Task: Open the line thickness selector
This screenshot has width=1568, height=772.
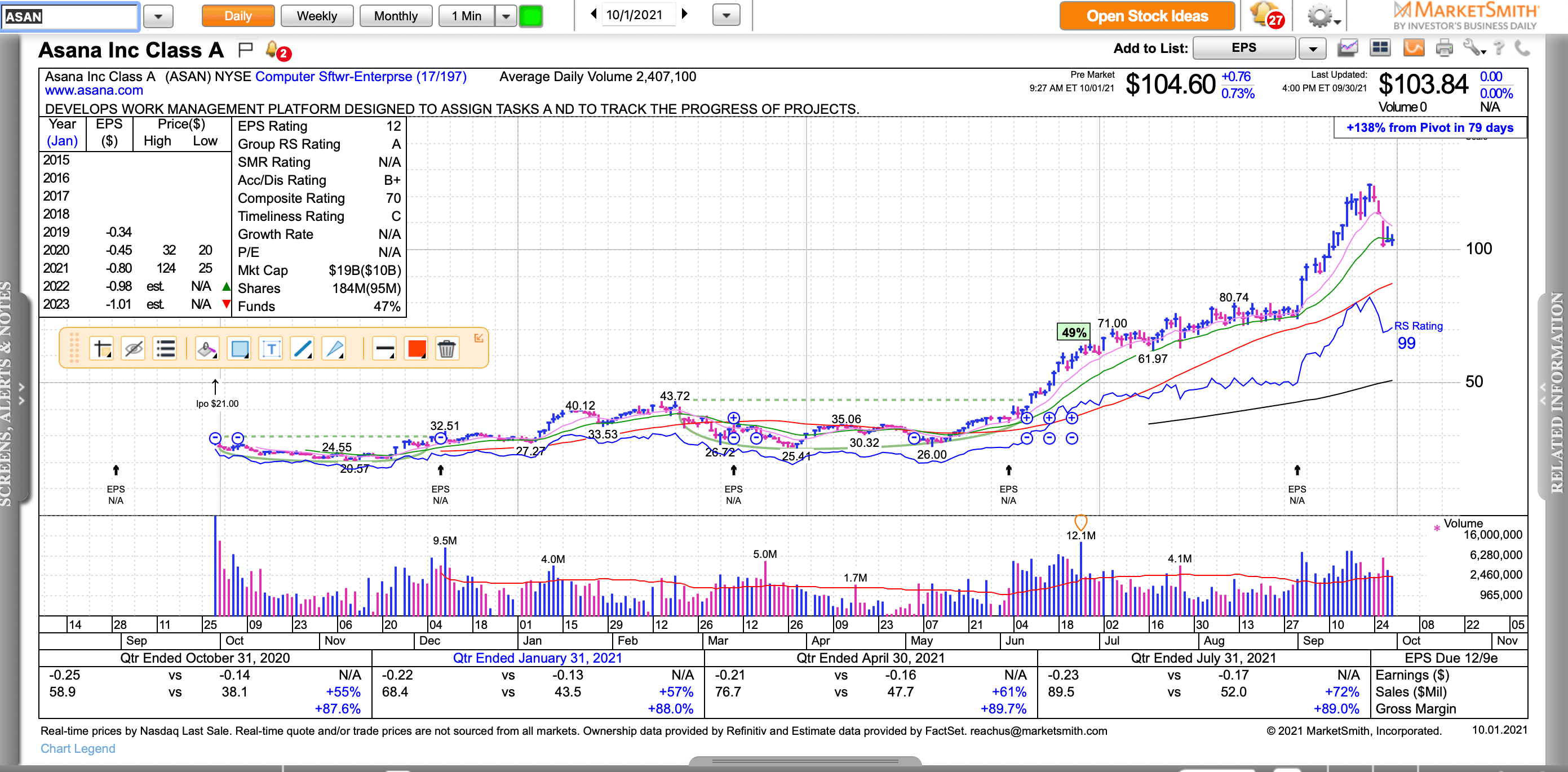Action: [x=384, y=349]
